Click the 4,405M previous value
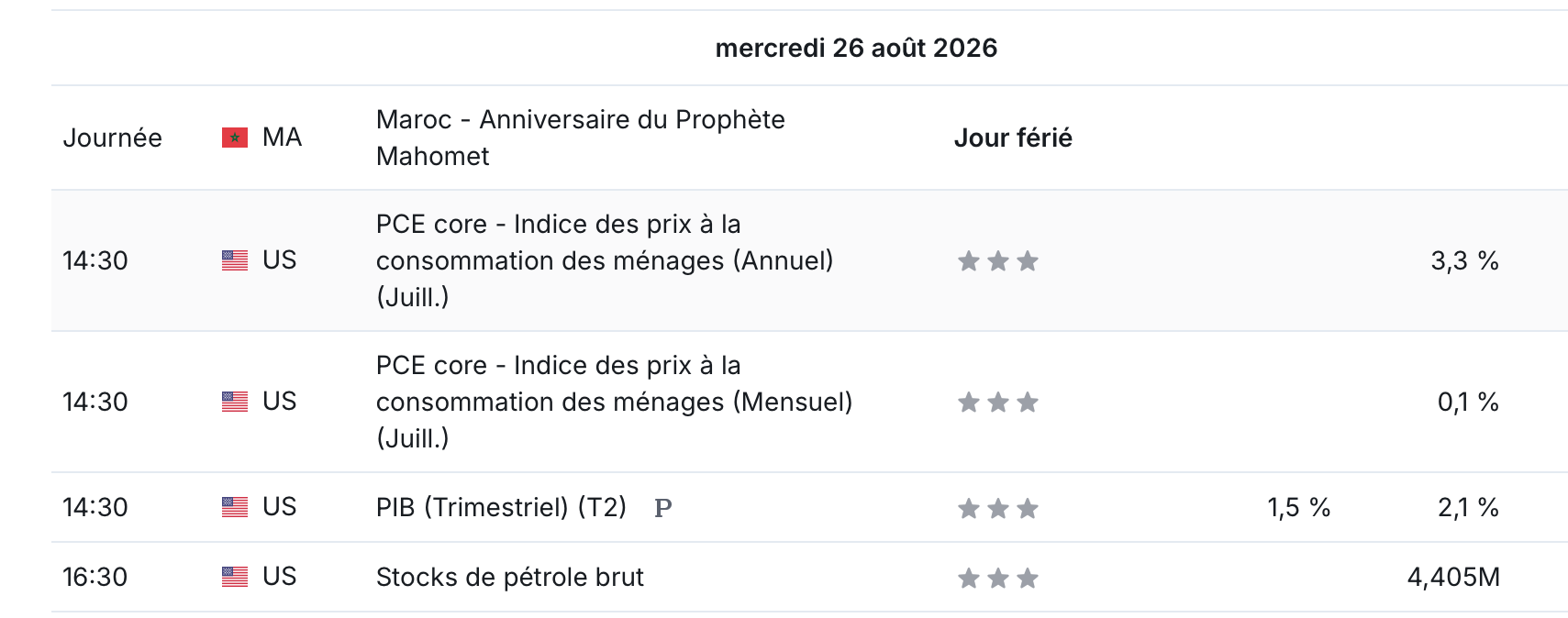Image resolution: width=1568 pixels, height=618 pixels. pos(1453,577)
